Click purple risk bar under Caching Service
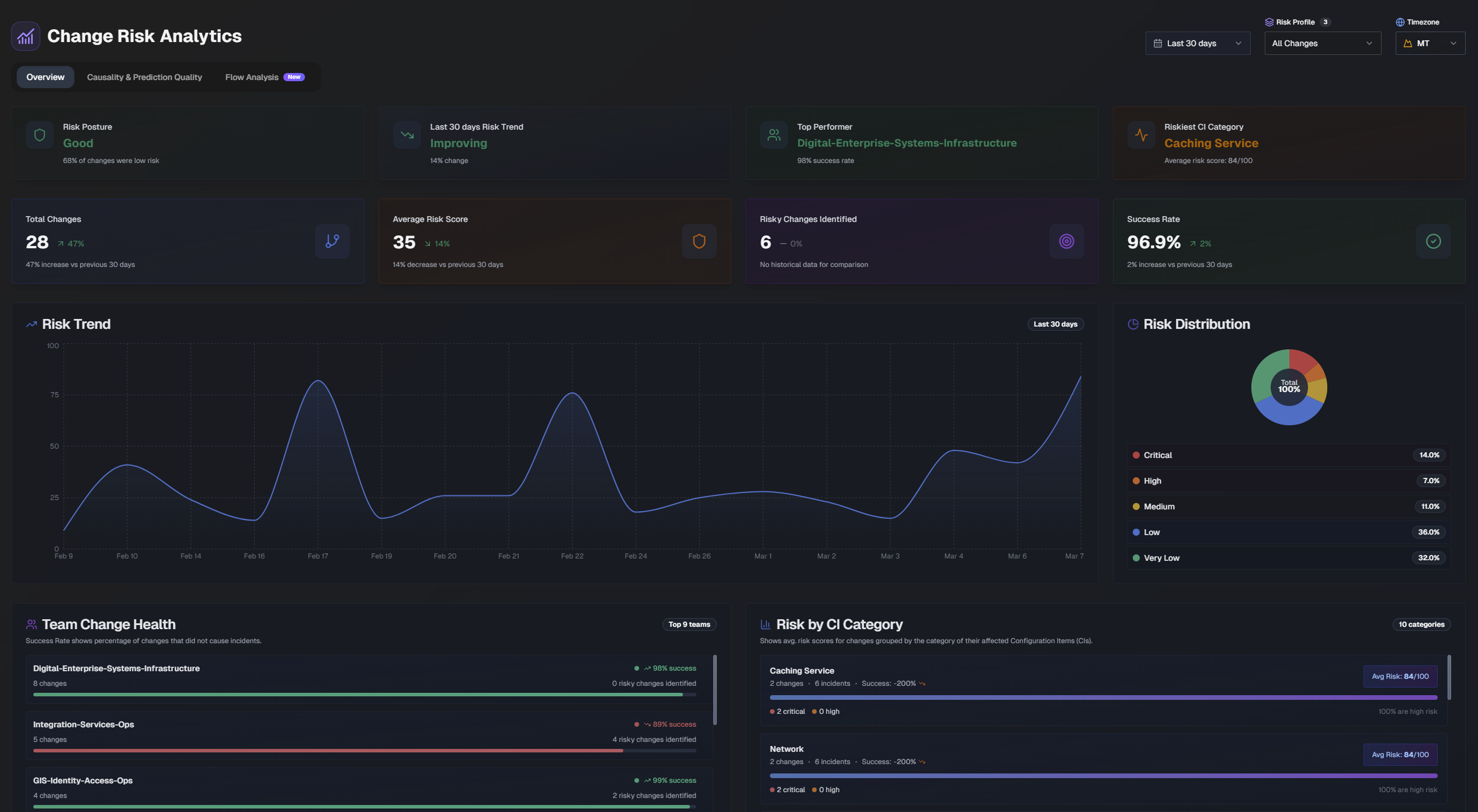 coord(1104,698)
